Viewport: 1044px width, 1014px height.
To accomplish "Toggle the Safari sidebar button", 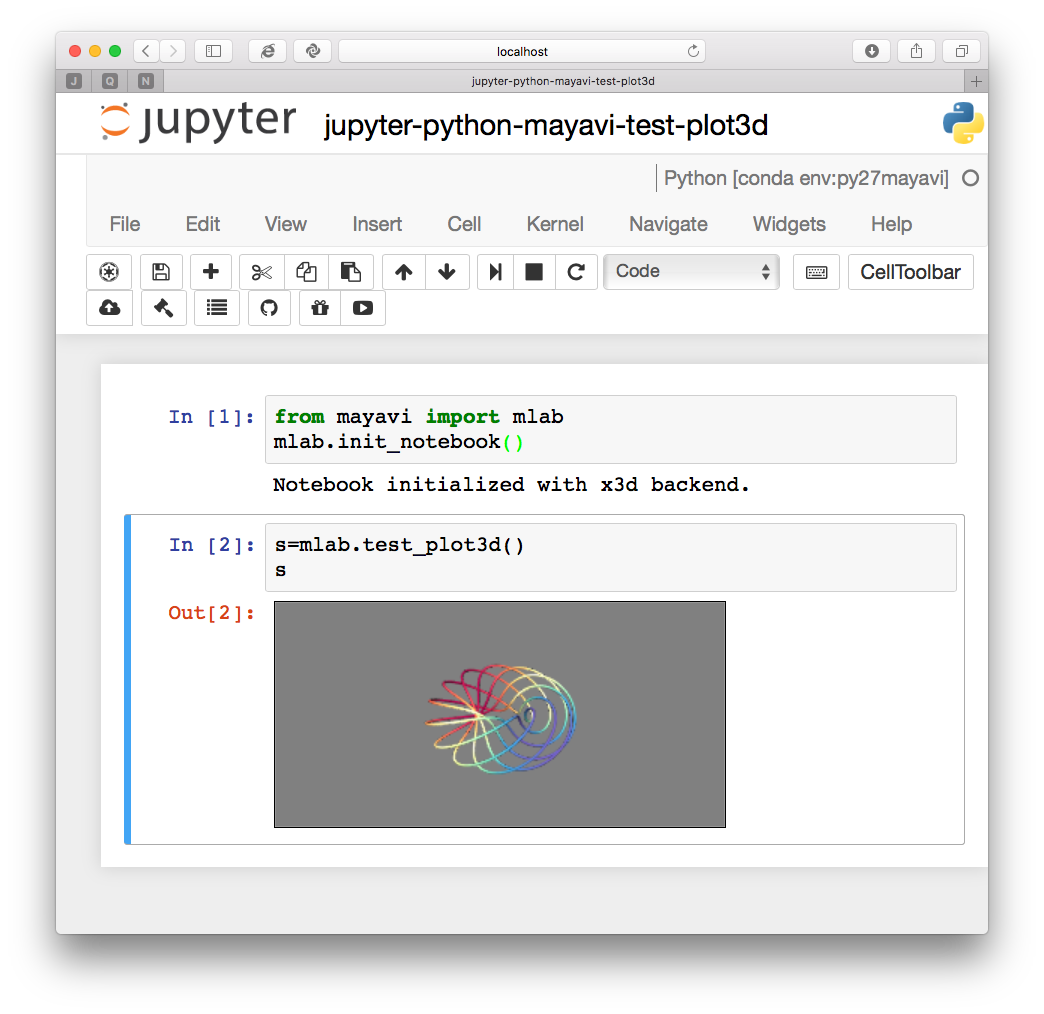I will [x=213, y=51].
